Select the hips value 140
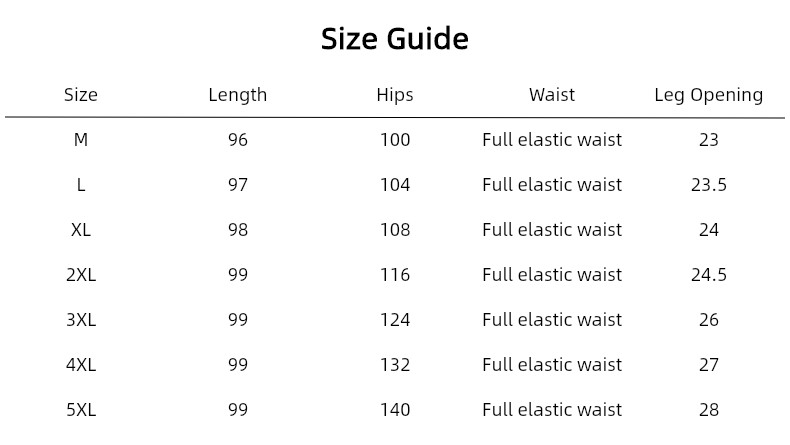 394,410
